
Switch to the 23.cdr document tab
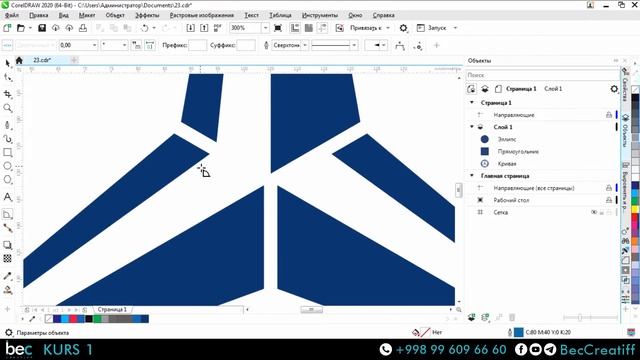(x=42, y=60)
